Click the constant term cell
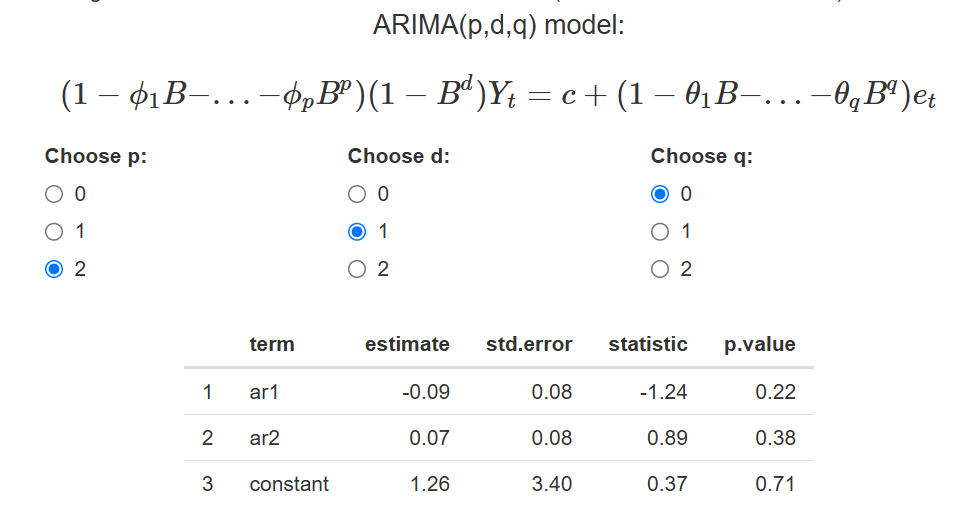969x517 pixels. [289, 484]
